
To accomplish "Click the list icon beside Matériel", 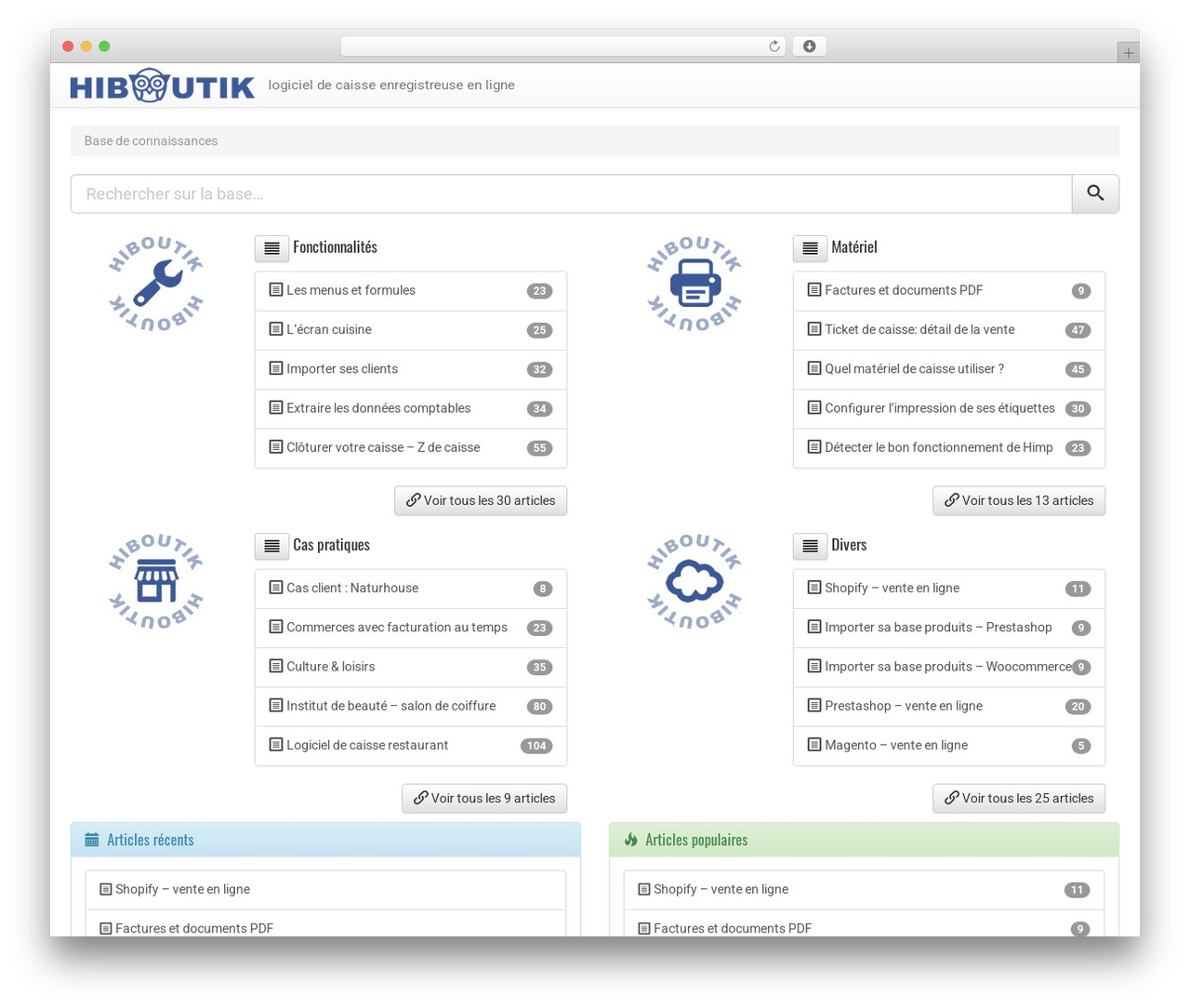I will [x=810, y=248].
